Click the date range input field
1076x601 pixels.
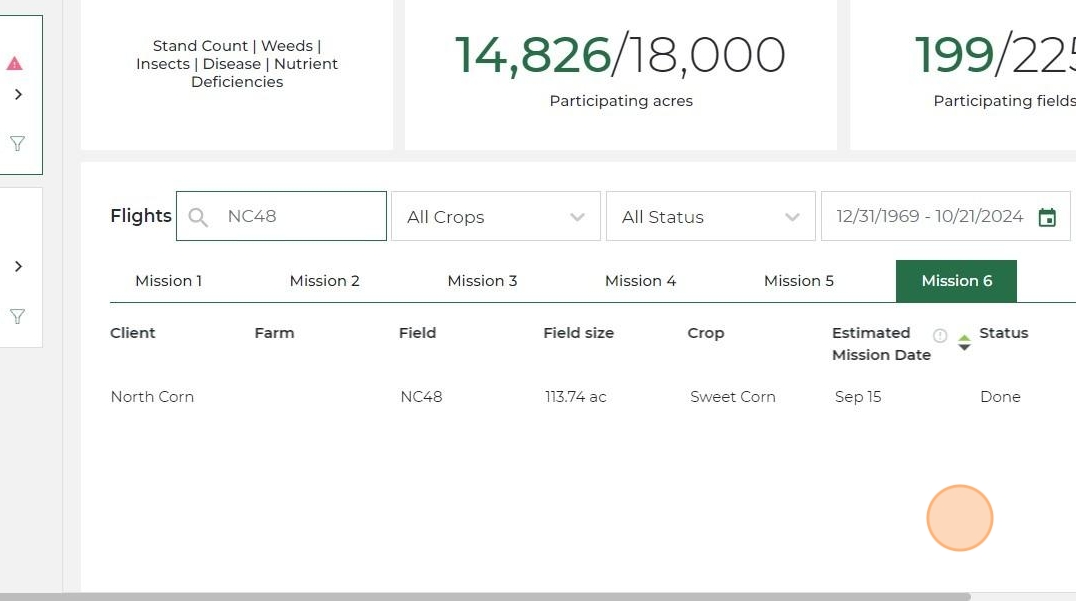(x=929, y=217)
